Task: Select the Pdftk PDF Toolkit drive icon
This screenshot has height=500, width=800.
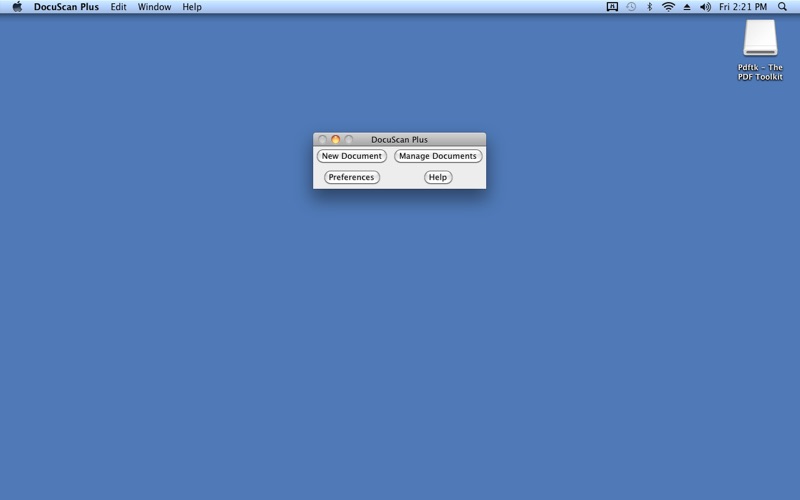Action: 760,38
